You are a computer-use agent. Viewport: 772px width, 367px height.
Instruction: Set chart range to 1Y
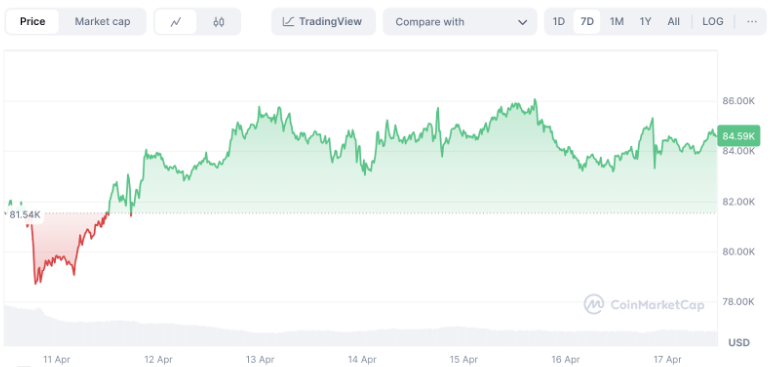[x=645, y=22]
